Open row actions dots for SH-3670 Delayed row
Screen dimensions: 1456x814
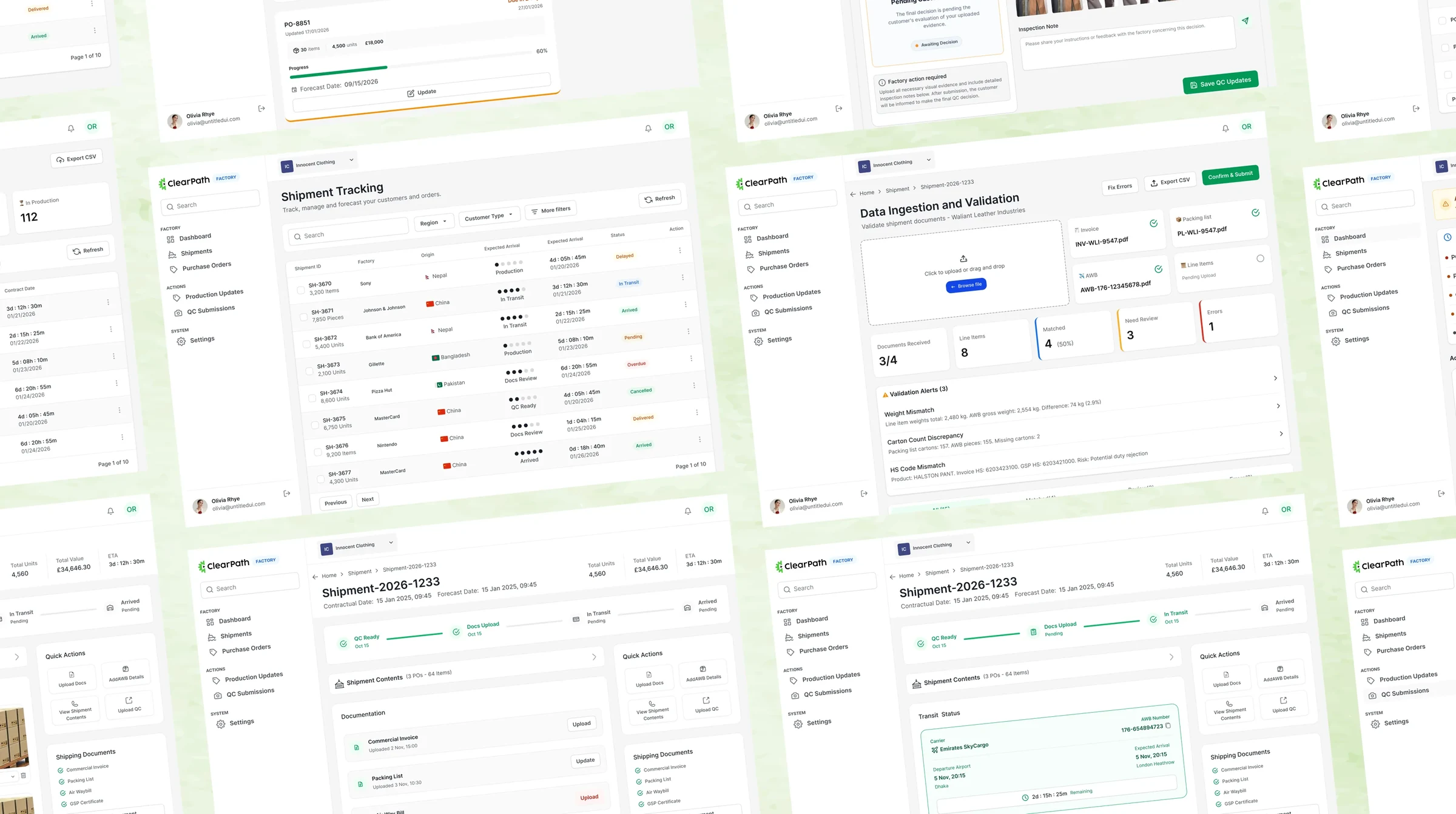(679, 250)
